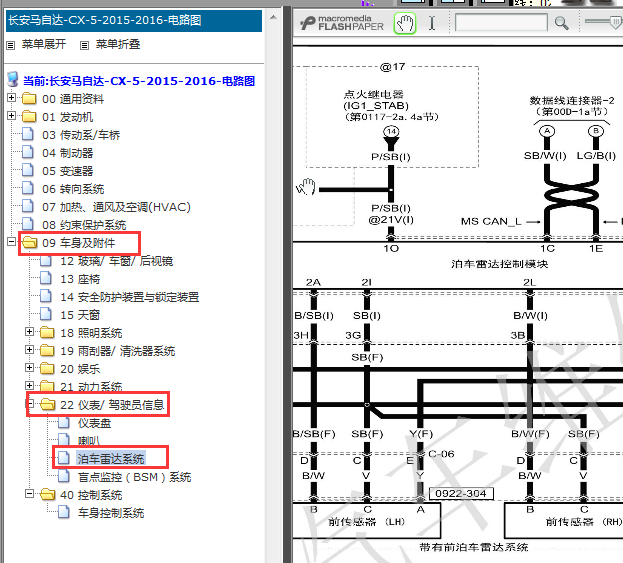
Task: Click the folder icon of 20 娱乐
Action: [x=47, y=368]
